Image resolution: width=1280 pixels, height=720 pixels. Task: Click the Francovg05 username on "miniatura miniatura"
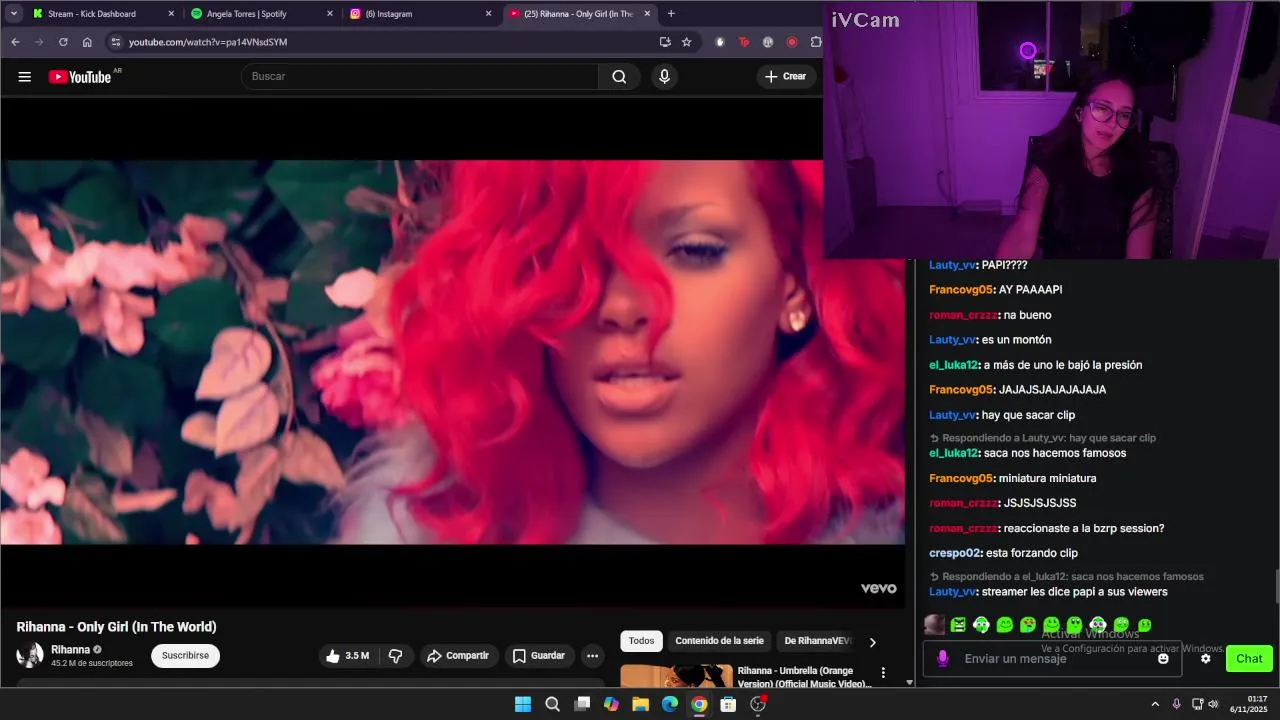coord(961,478)
